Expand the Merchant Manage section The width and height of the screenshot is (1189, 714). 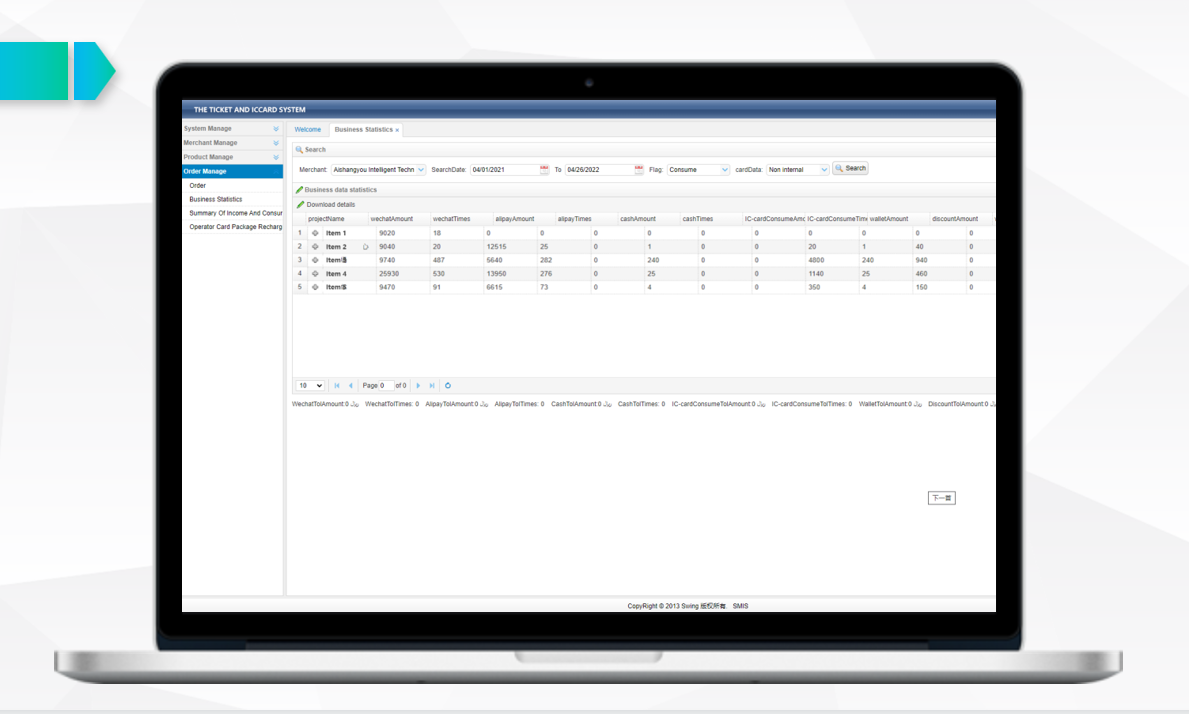(231, 143)
